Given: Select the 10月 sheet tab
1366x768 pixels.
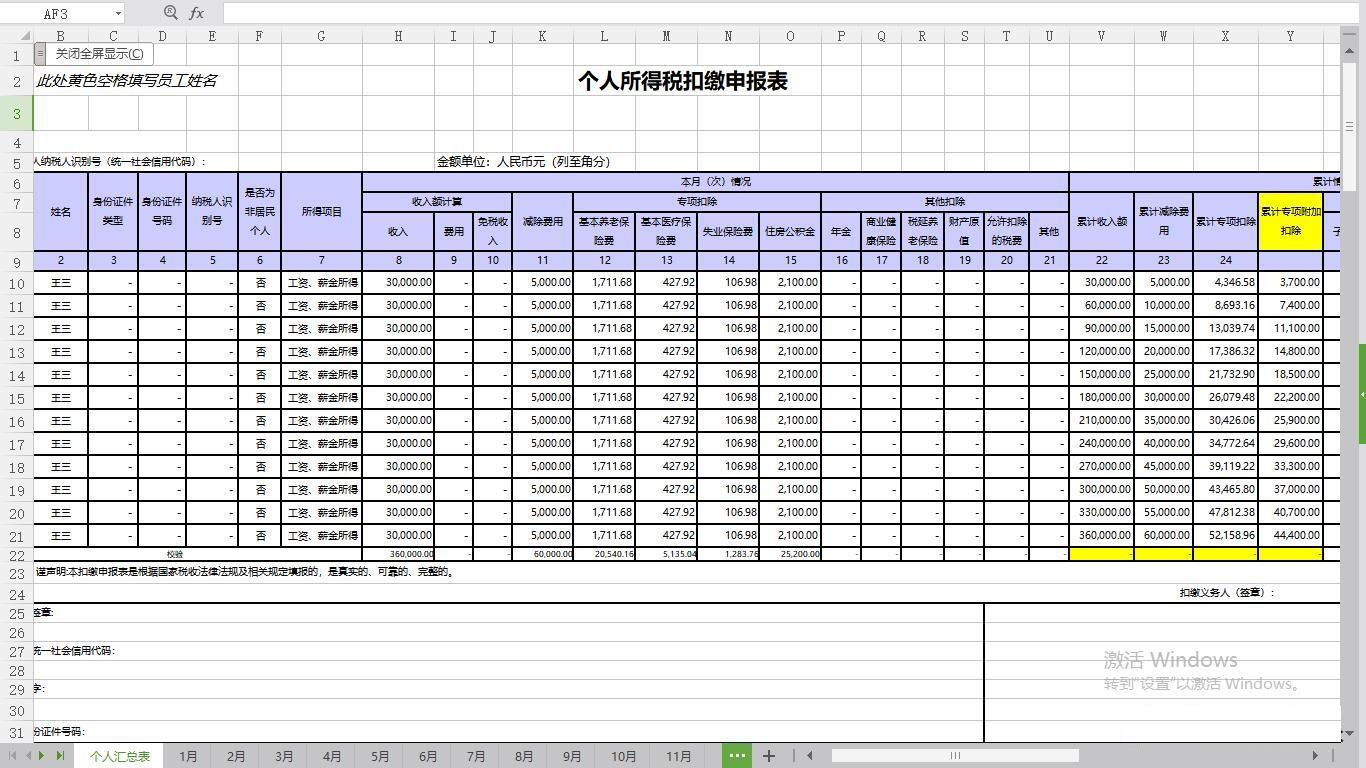Looking at the screenshot, I should pos(623,756).
